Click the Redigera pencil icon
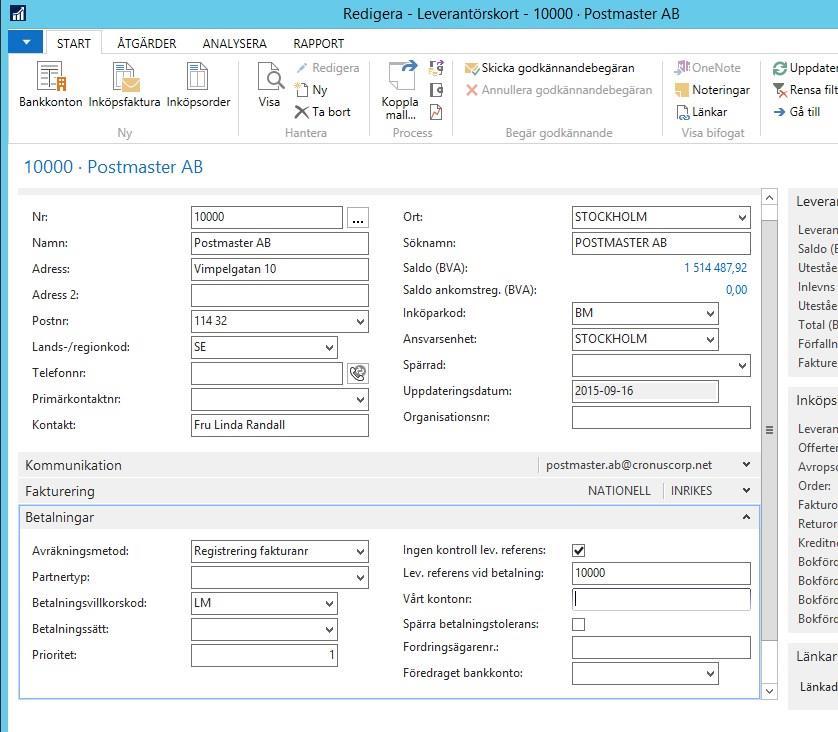The width and height of the screenshot is (838, 732). (x=302, y=68)
